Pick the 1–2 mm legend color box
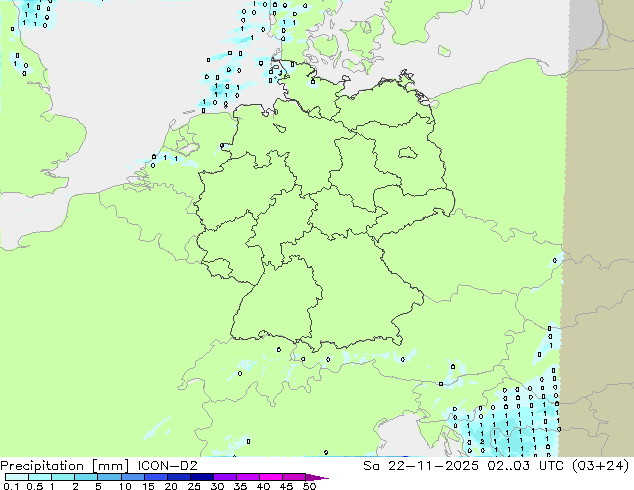This screenshot has width=634, height=490. pyautogui.click(x=63, y=477)
